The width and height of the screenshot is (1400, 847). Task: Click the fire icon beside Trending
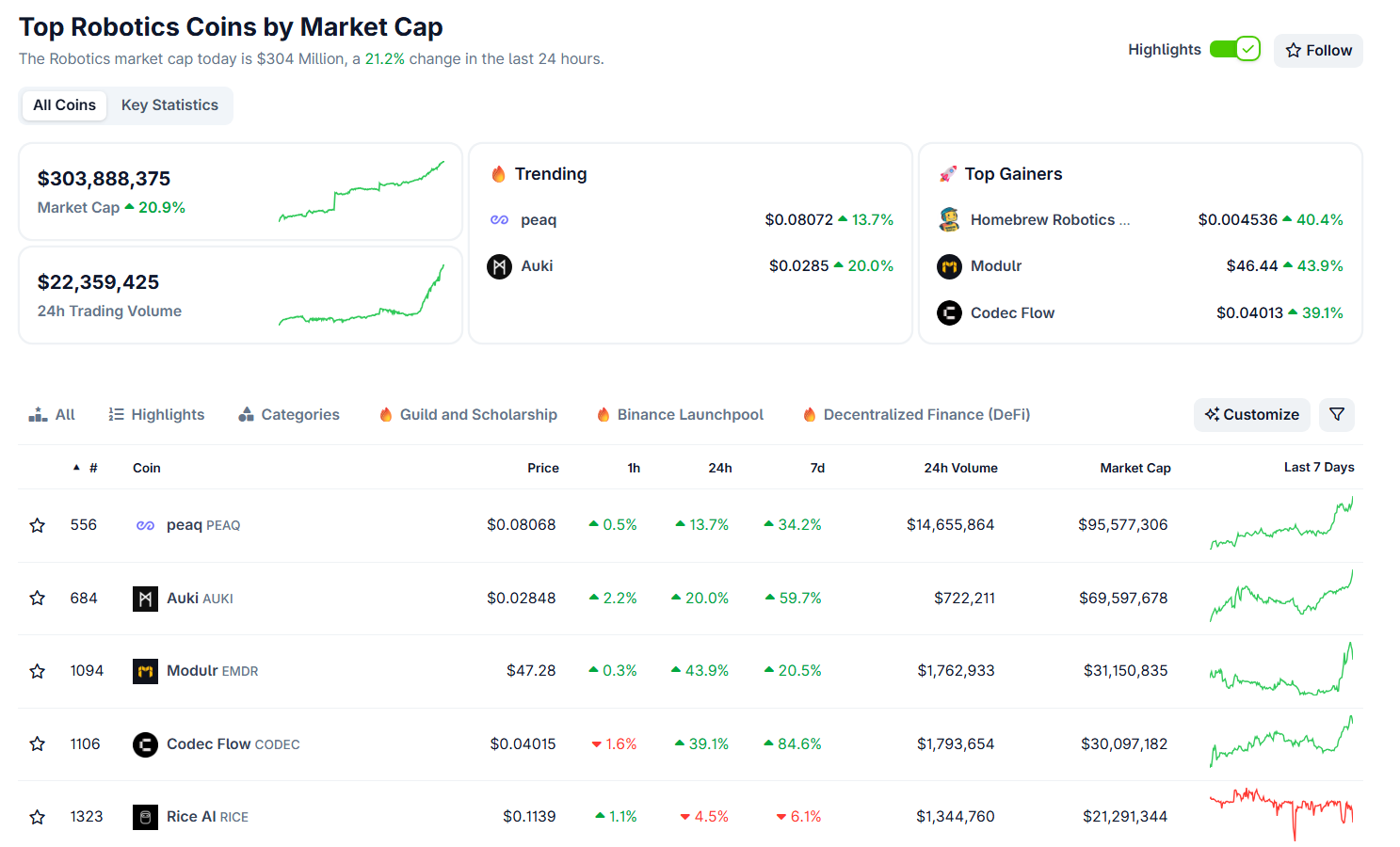tap(498, 173)
